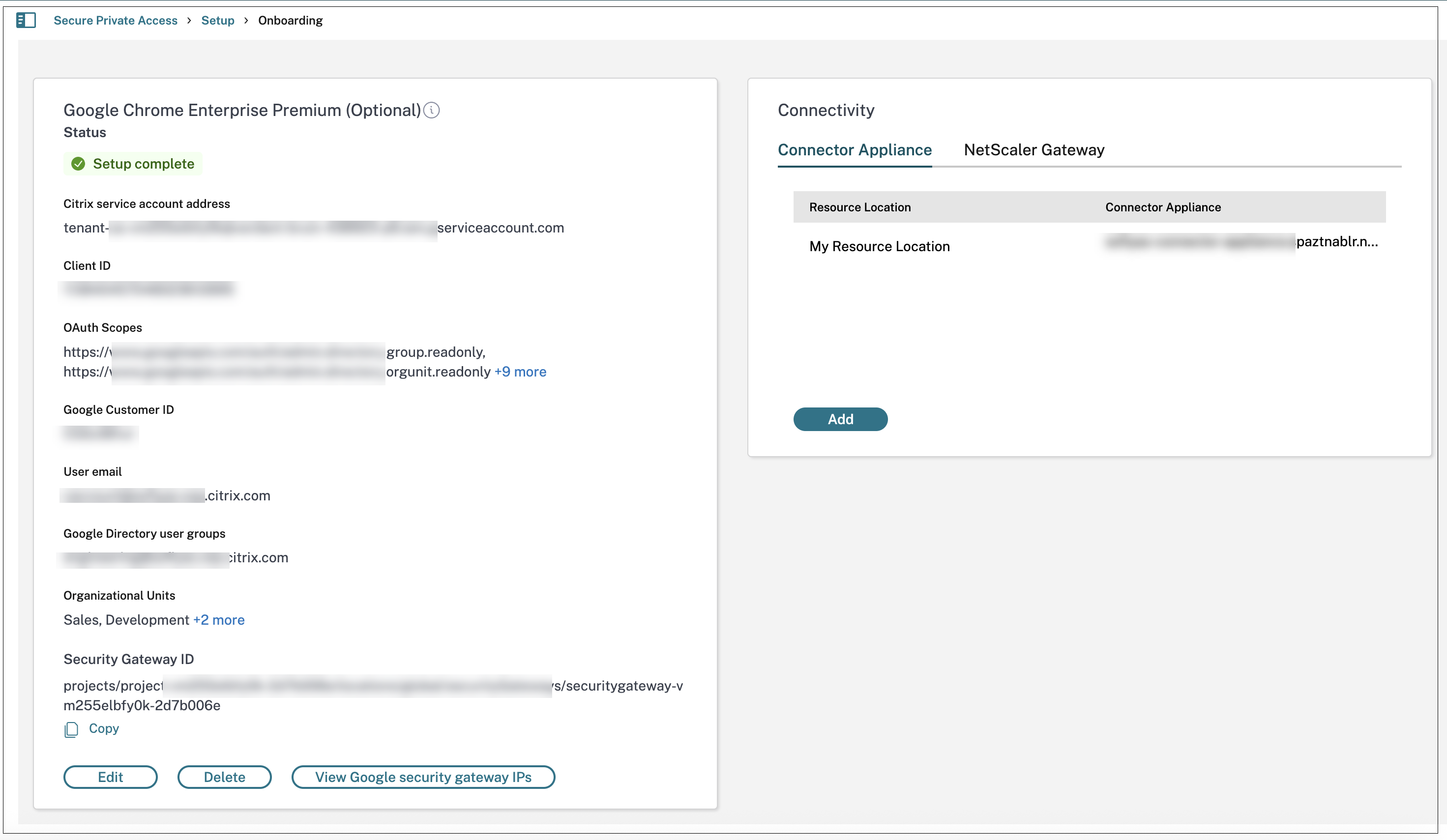Select the Sales, Development units text
Image resolution: width=1447 pixels, height=840 pixels.
pyautogui.click(x=126, y=620)
